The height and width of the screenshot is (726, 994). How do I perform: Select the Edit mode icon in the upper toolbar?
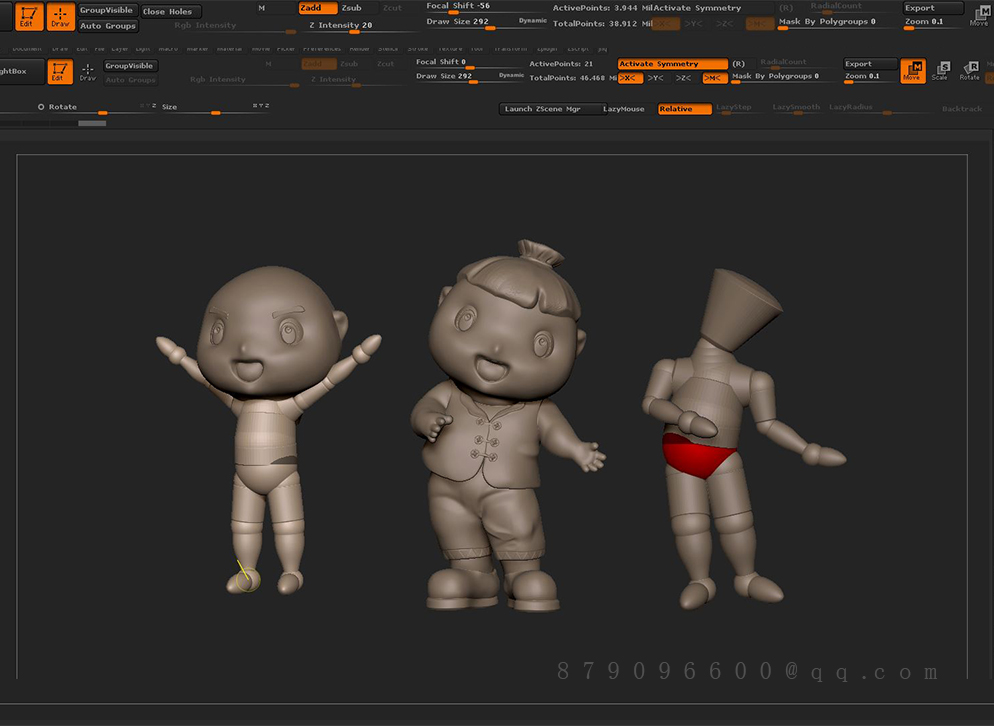(x=28, y=15)
